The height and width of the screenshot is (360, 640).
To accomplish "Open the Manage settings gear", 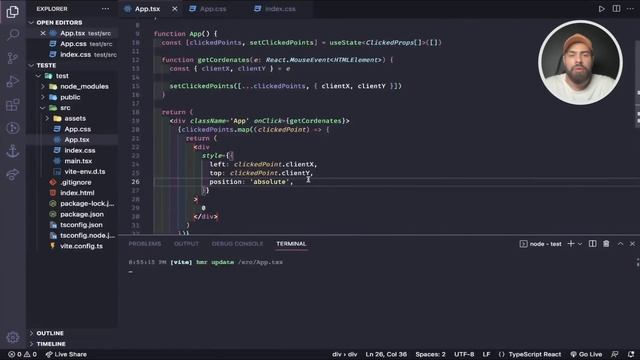I will point(13,337).
